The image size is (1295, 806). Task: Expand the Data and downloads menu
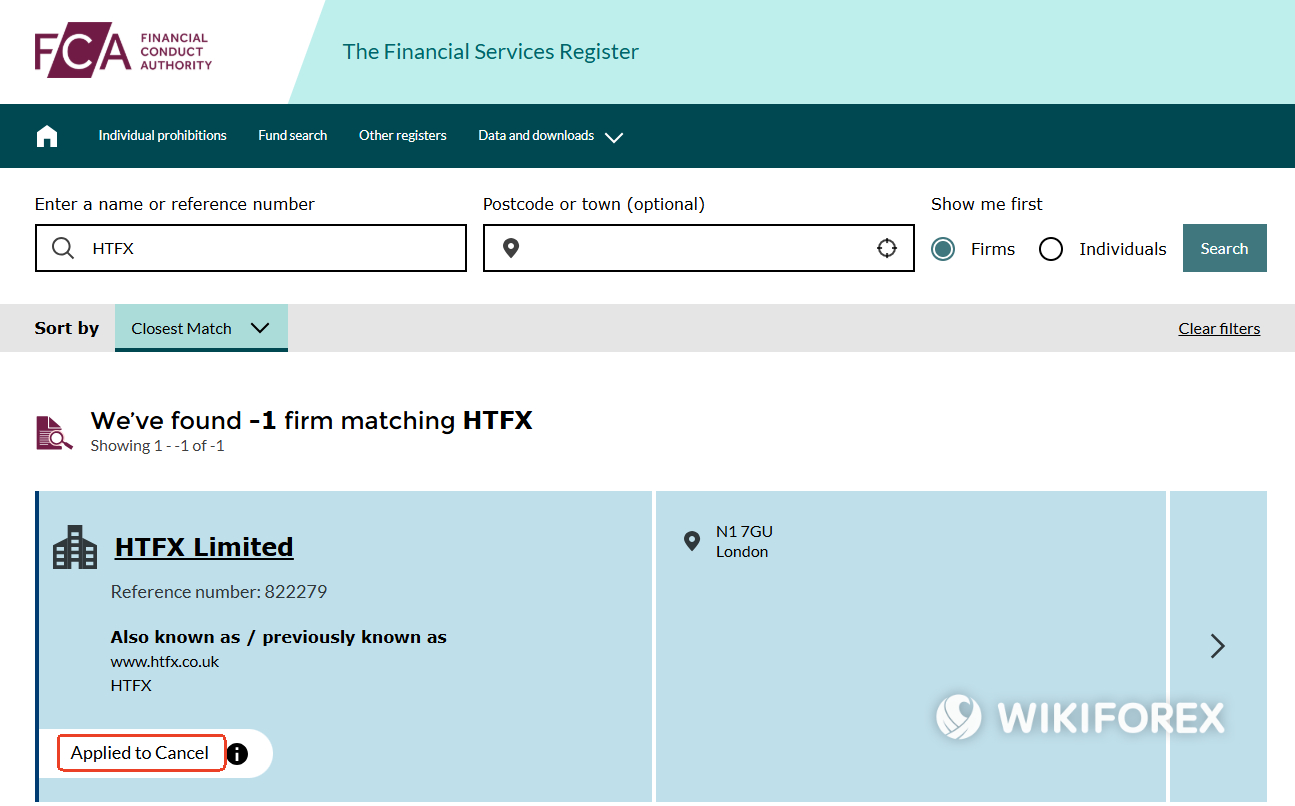tap(551, 136)
